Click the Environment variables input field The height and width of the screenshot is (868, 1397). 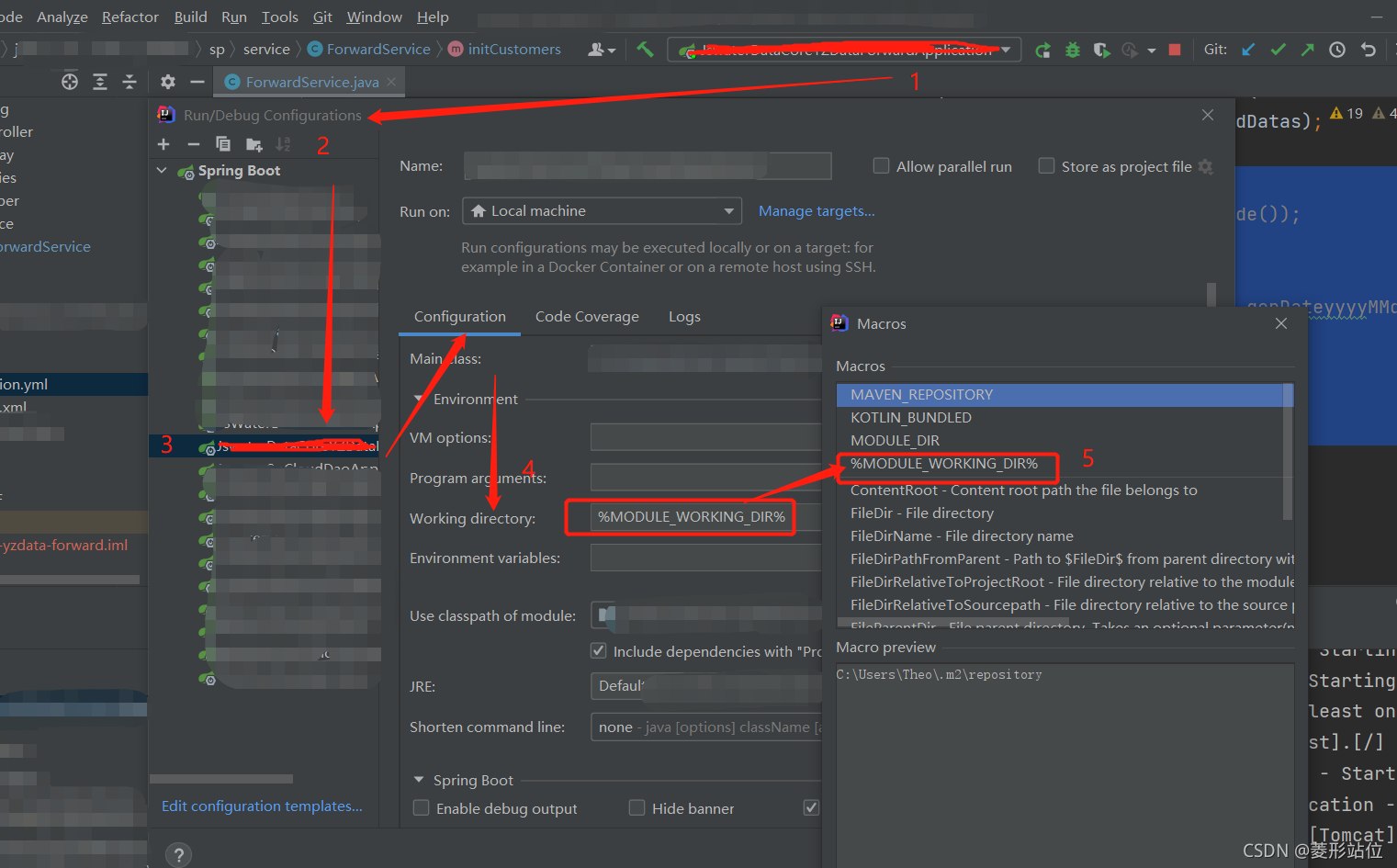coord(706,558)
